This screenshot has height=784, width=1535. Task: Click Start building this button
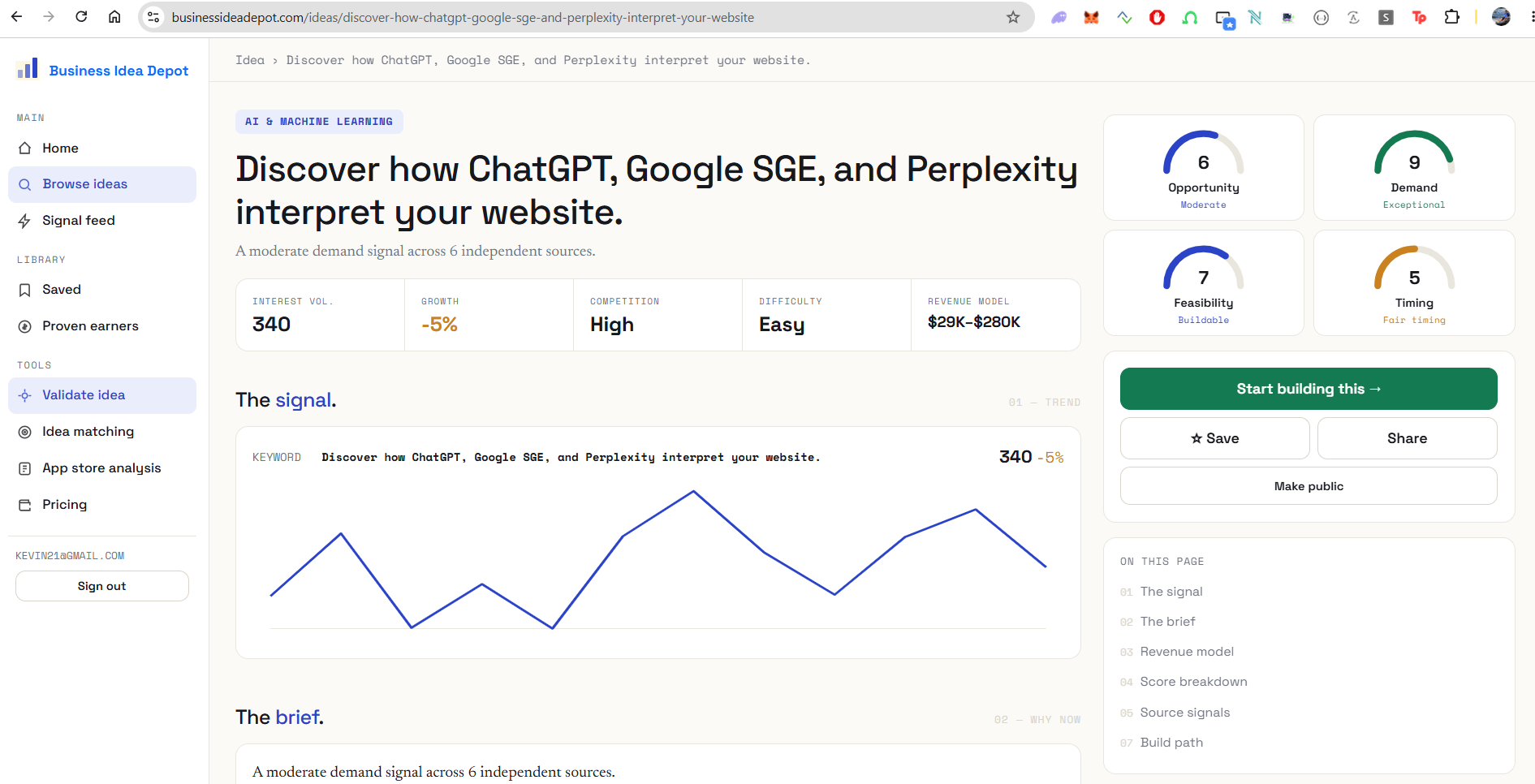[1309, 389]
